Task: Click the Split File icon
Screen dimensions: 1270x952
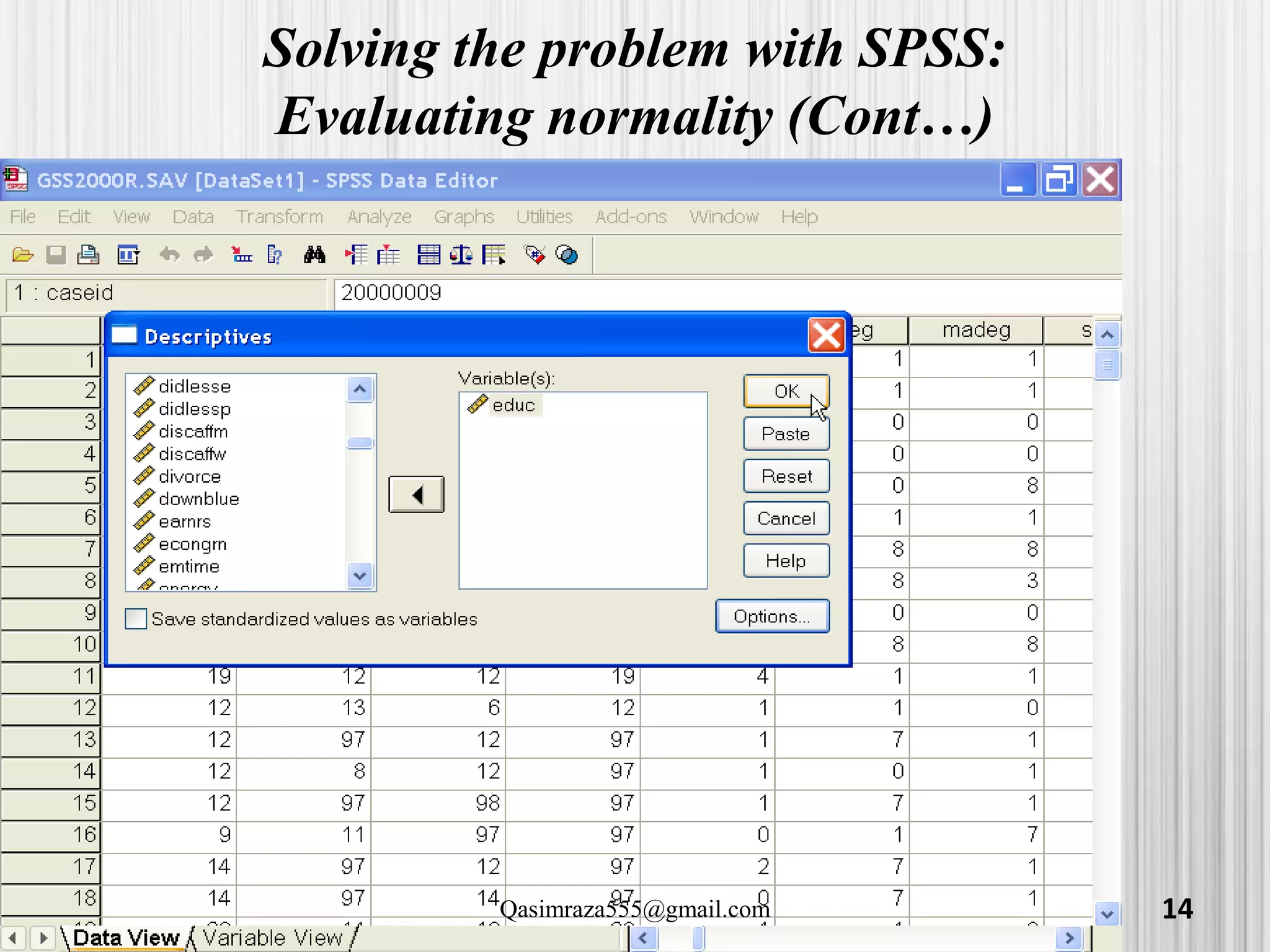Action: [429, 255]
